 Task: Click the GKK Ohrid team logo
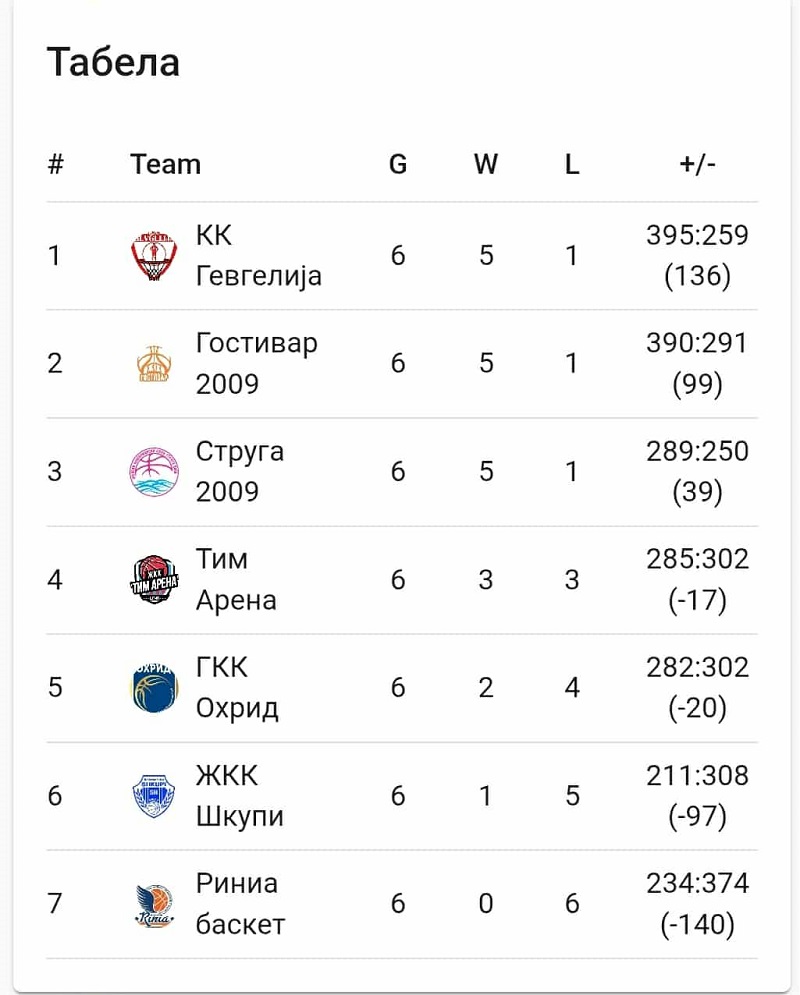point(154,688)
